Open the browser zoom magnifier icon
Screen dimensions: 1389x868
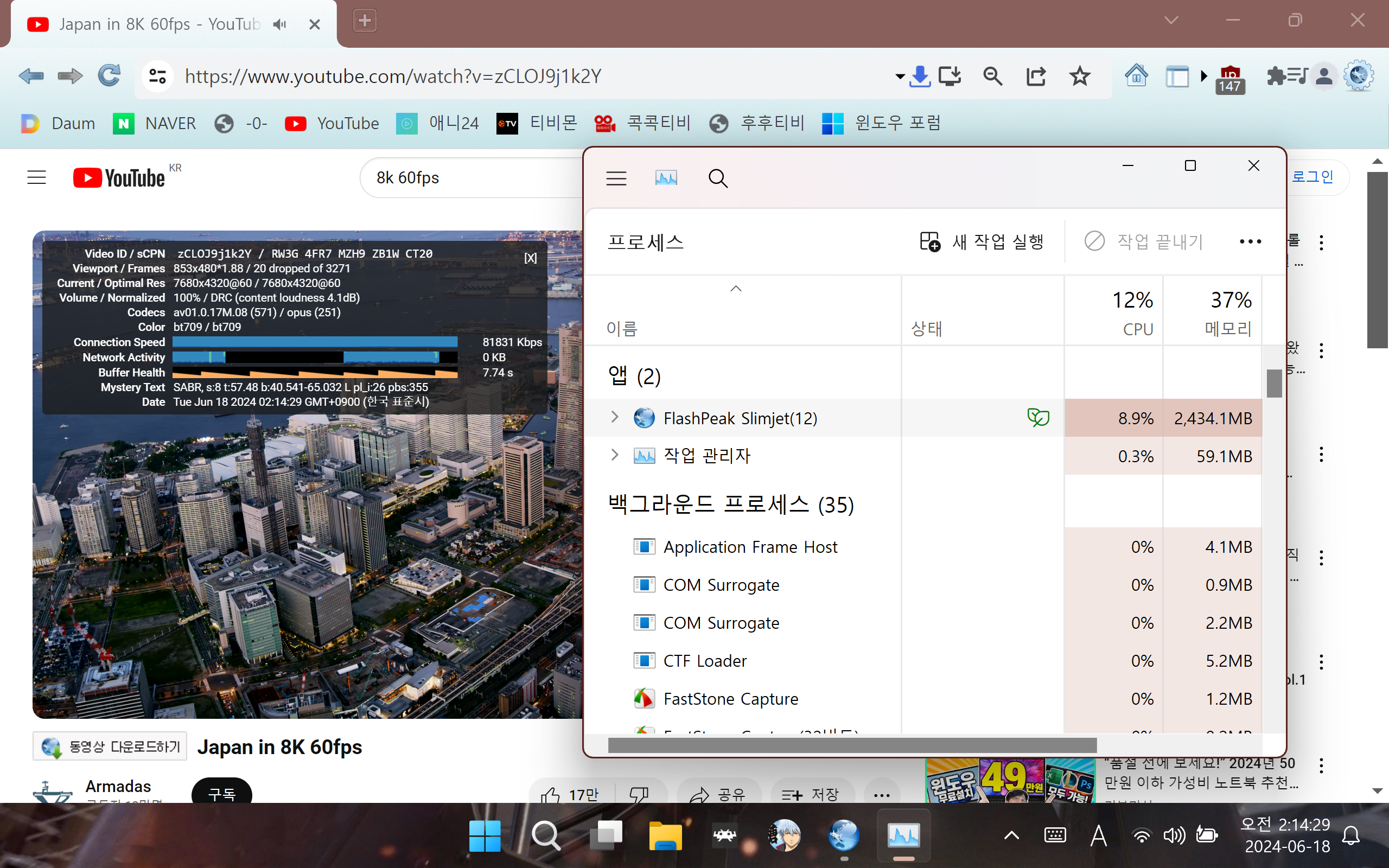point(992,76)
